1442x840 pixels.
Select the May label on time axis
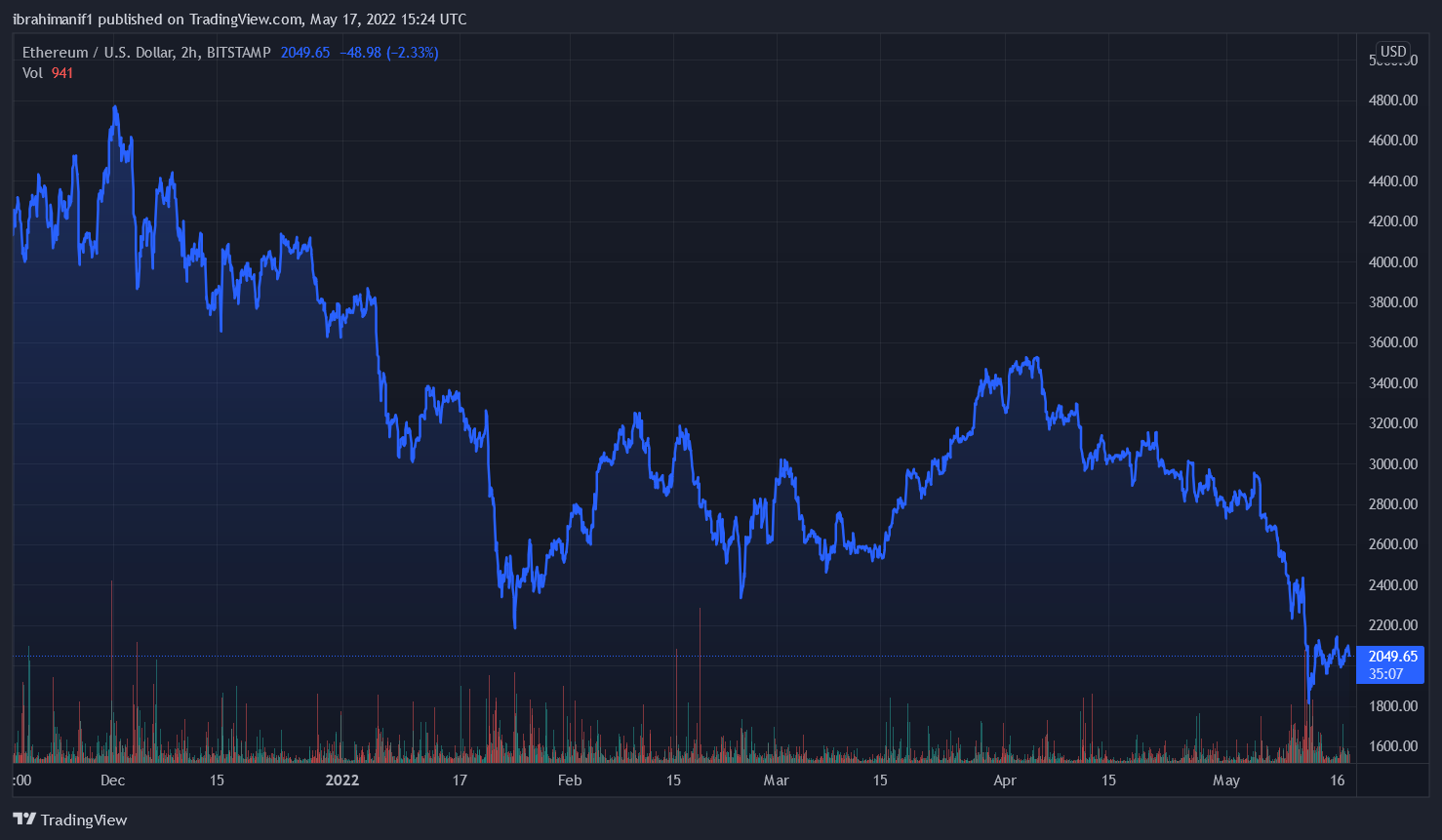[1226, 780]
